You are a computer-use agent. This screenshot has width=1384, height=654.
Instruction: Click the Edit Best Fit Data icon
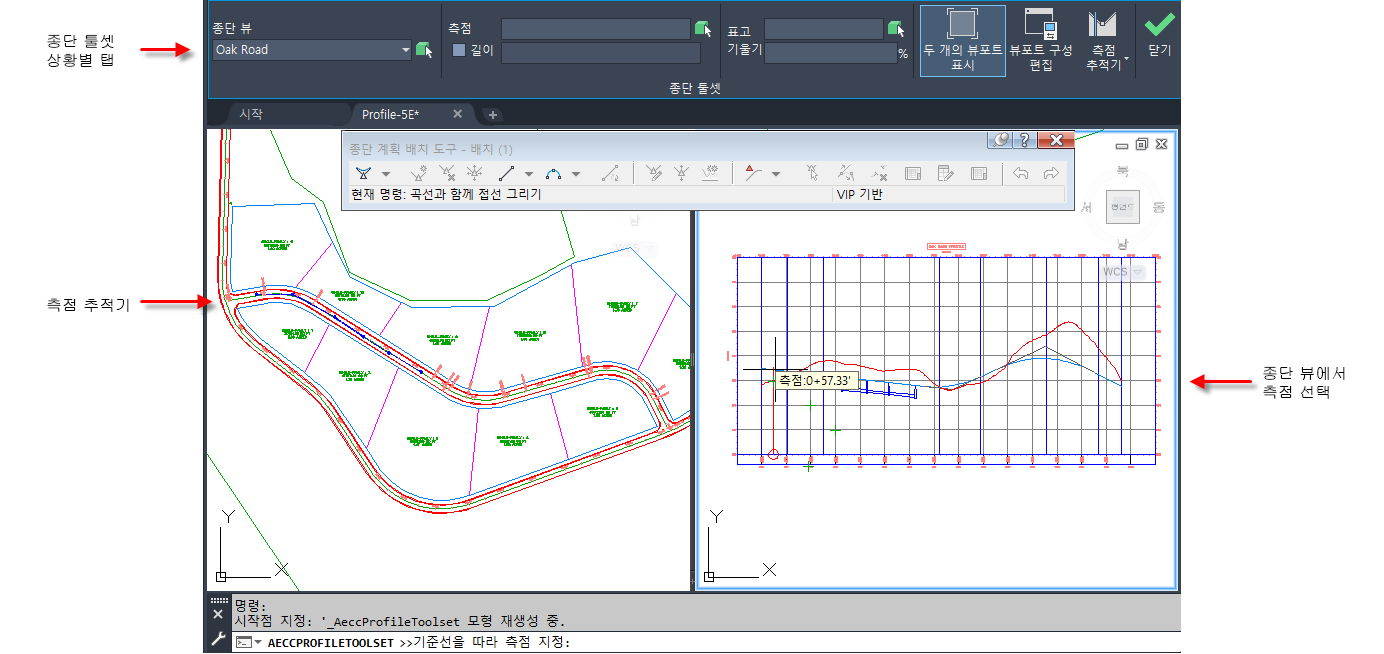[846, 173]
